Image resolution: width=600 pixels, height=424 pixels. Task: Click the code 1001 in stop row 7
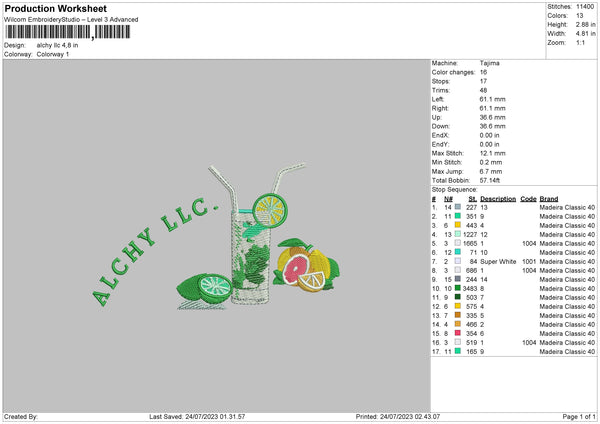tap(529, 261)
